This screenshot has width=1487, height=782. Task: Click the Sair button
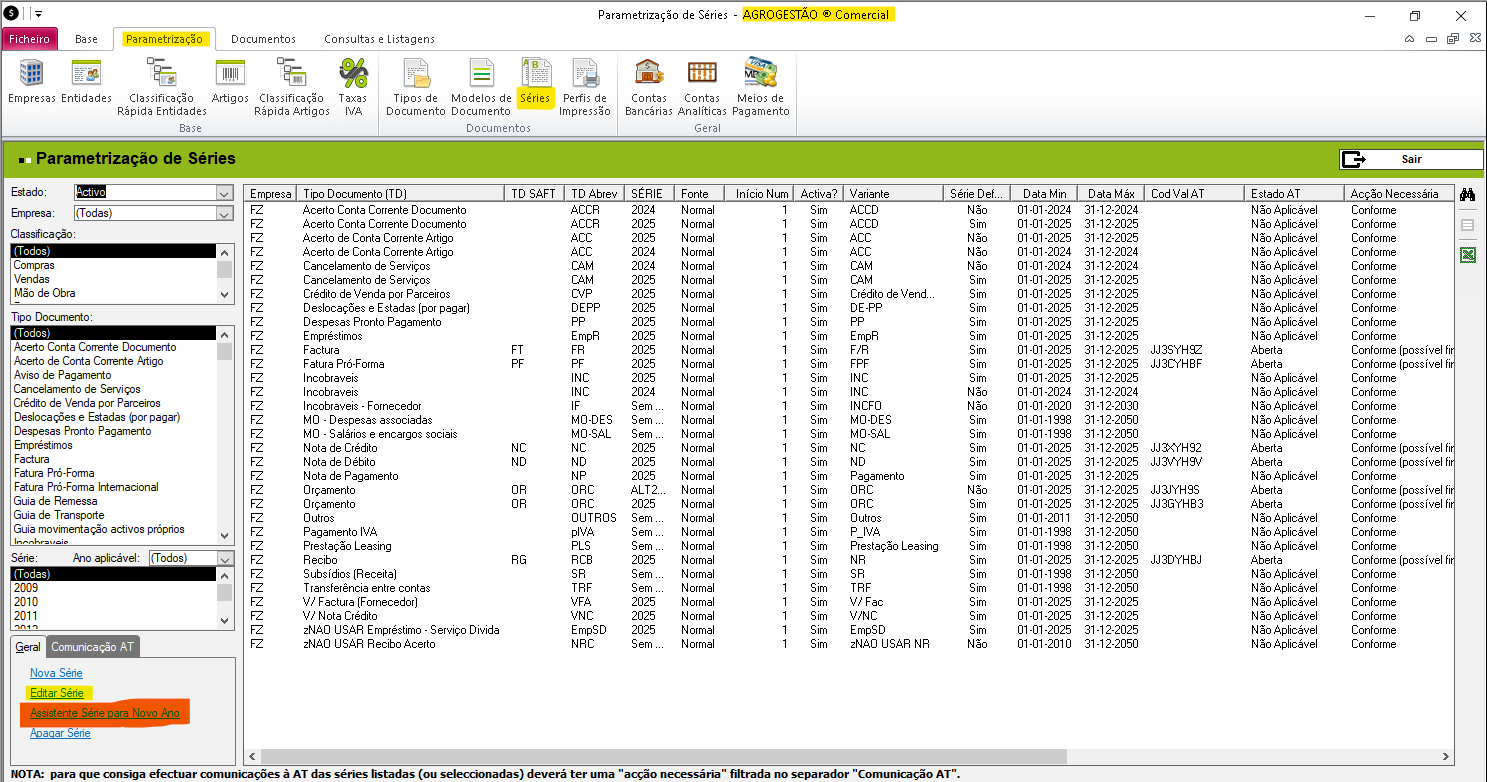(1410, 160)
